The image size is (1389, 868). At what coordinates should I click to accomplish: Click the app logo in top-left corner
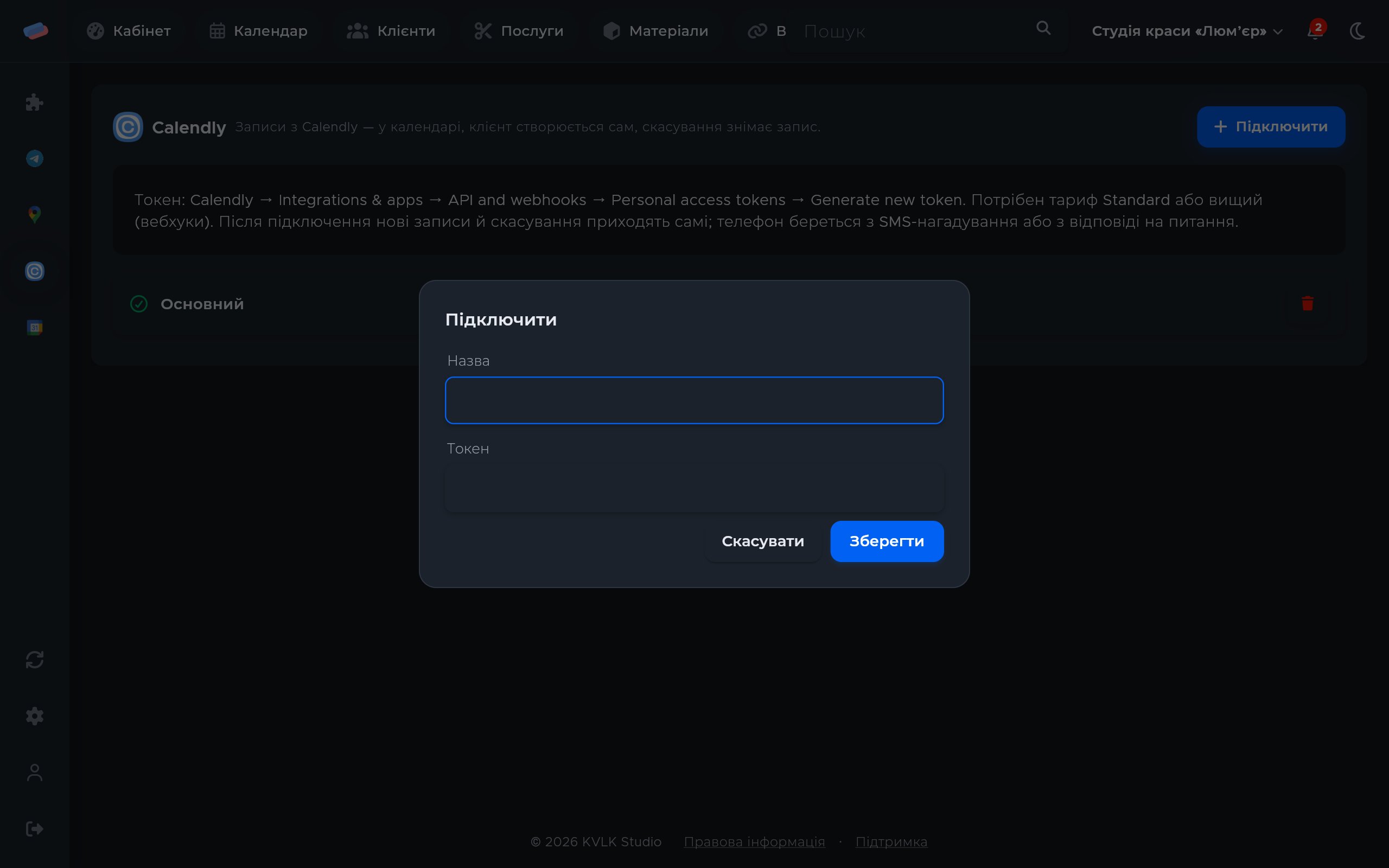click(36, 30)
